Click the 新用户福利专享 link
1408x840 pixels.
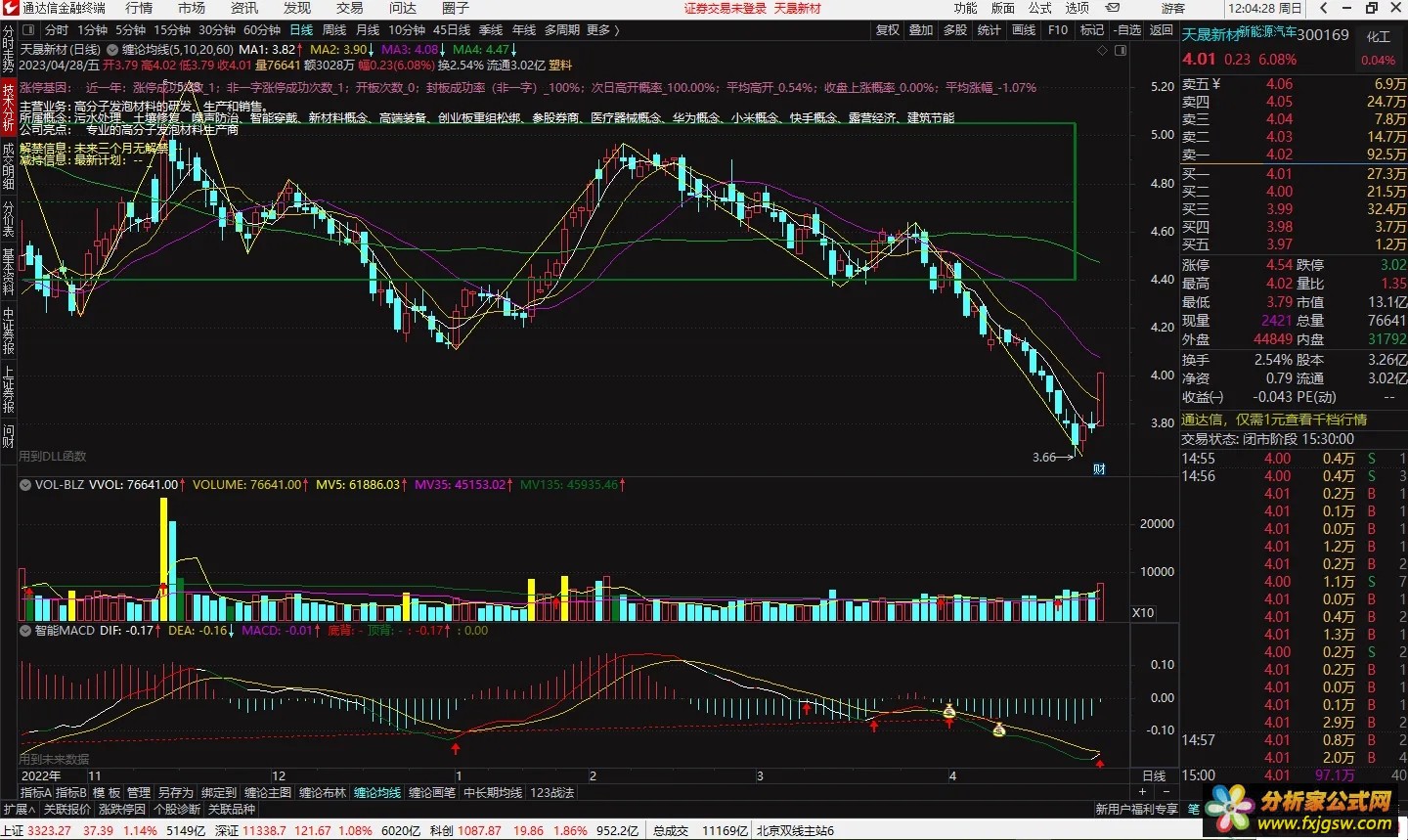pyautogui.click(x=1136, y=810)
